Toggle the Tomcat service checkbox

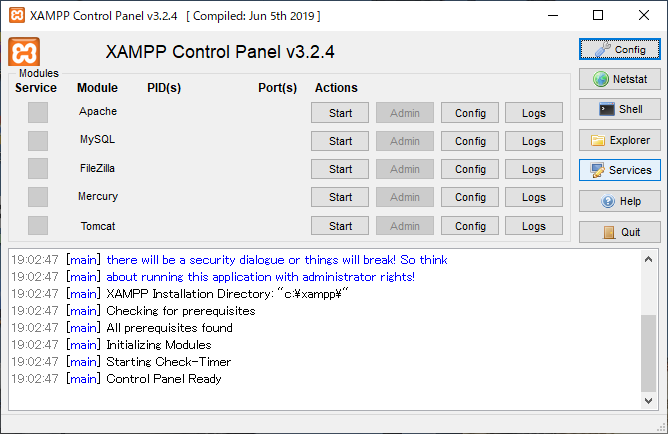tap(38, 226)
